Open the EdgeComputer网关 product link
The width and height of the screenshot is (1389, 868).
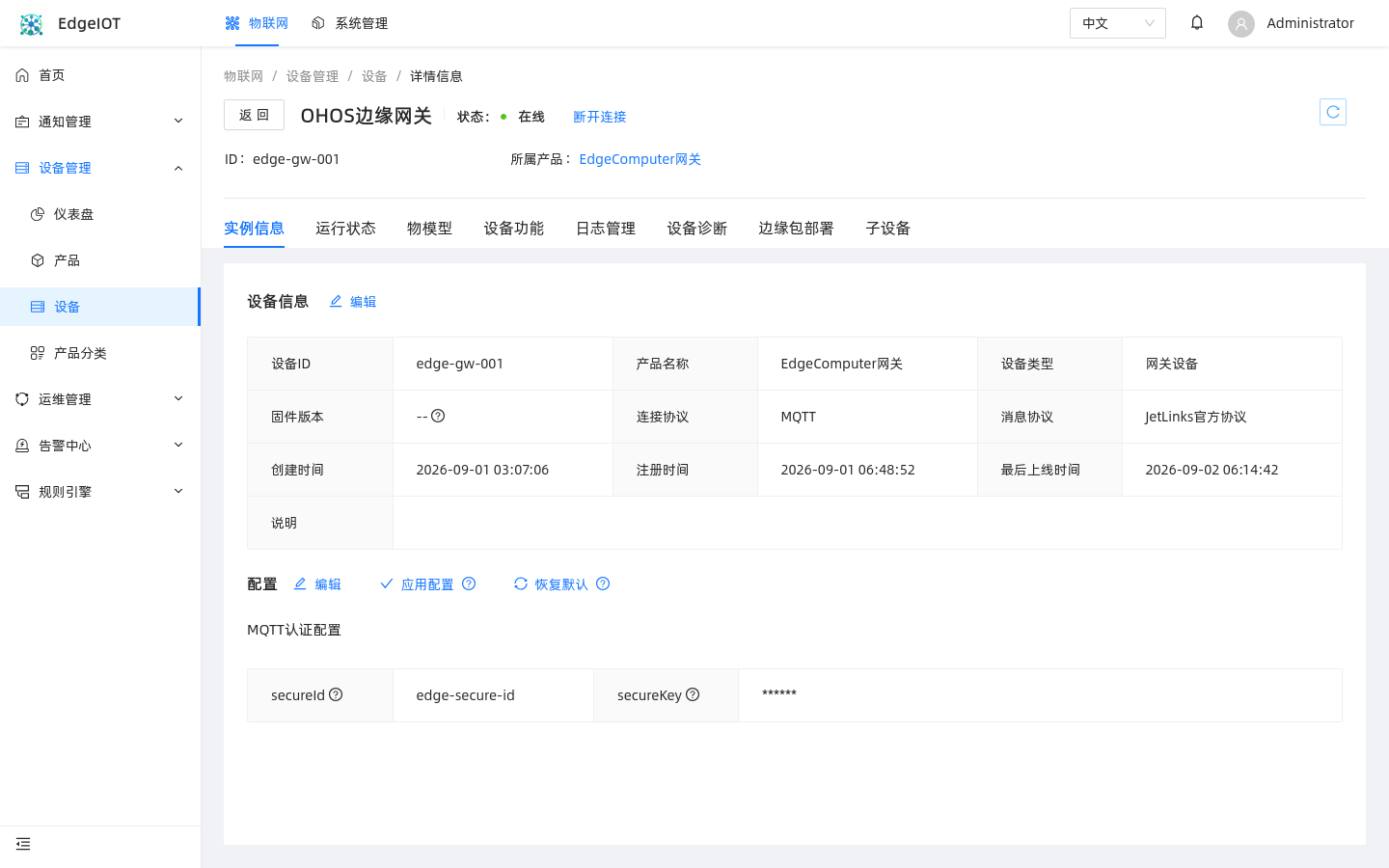coord(640,159)
